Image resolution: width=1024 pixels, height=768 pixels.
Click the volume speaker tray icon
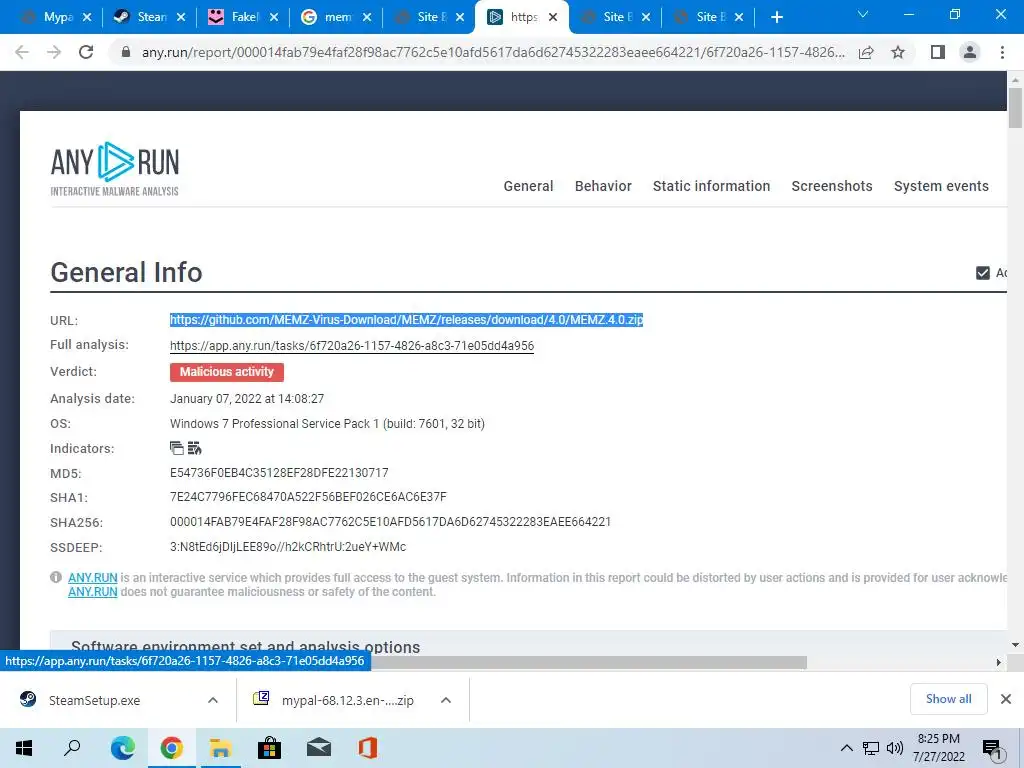click(x=895, y=748)
